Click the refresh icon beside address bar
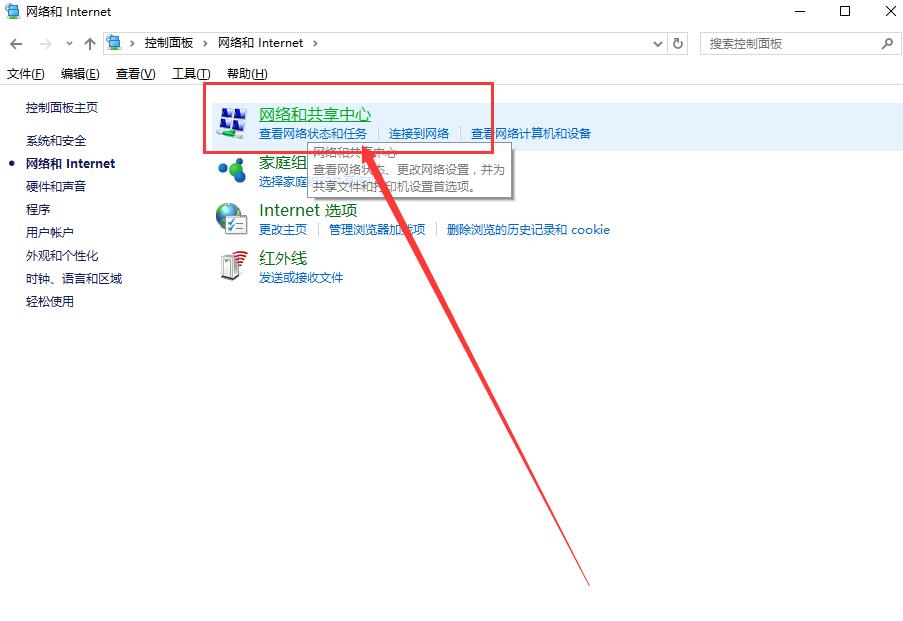The height and width of the screenshot is (621, 903). (679, 43)
